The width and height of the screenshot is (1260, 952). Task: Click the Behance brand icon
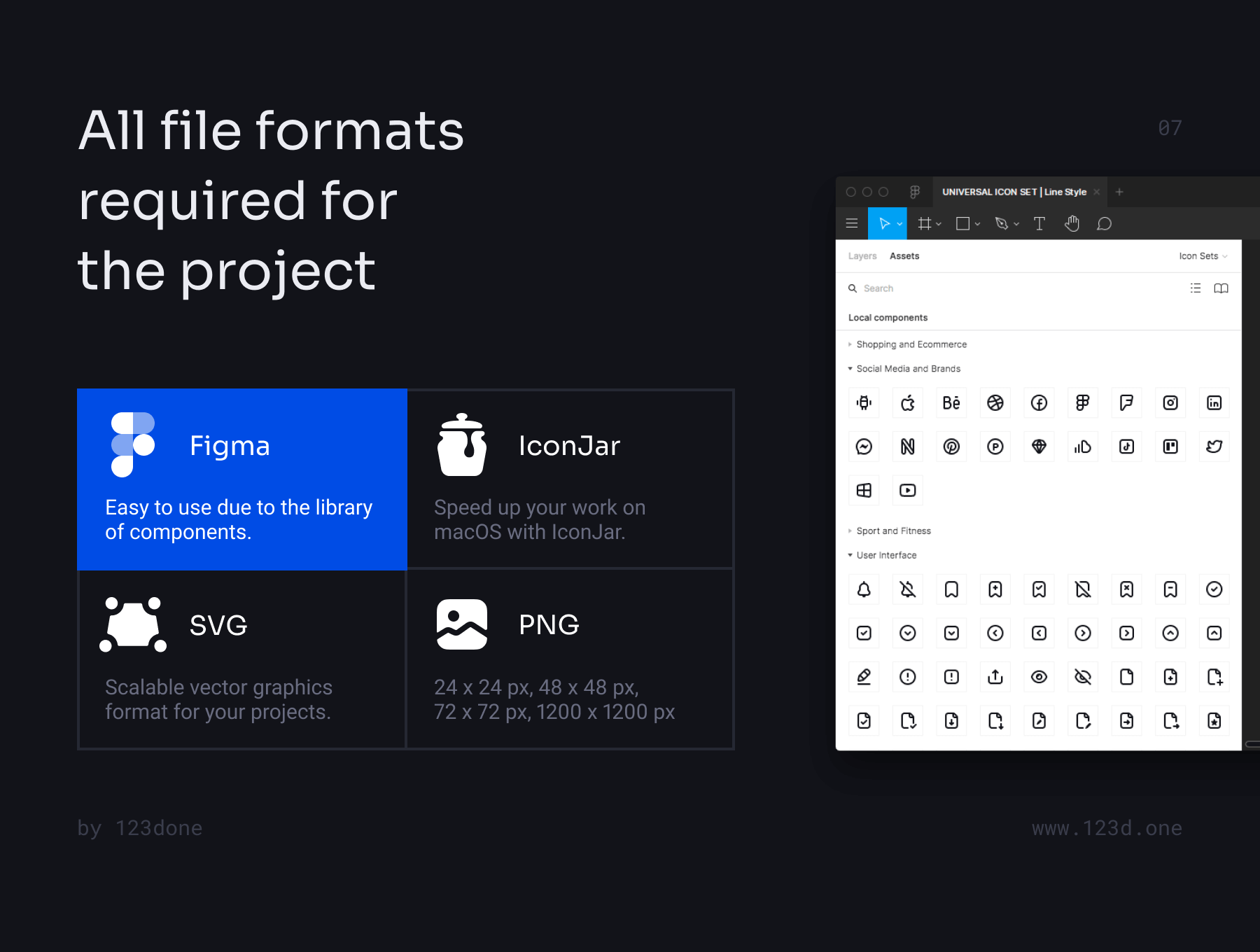[x=951, y=402]
